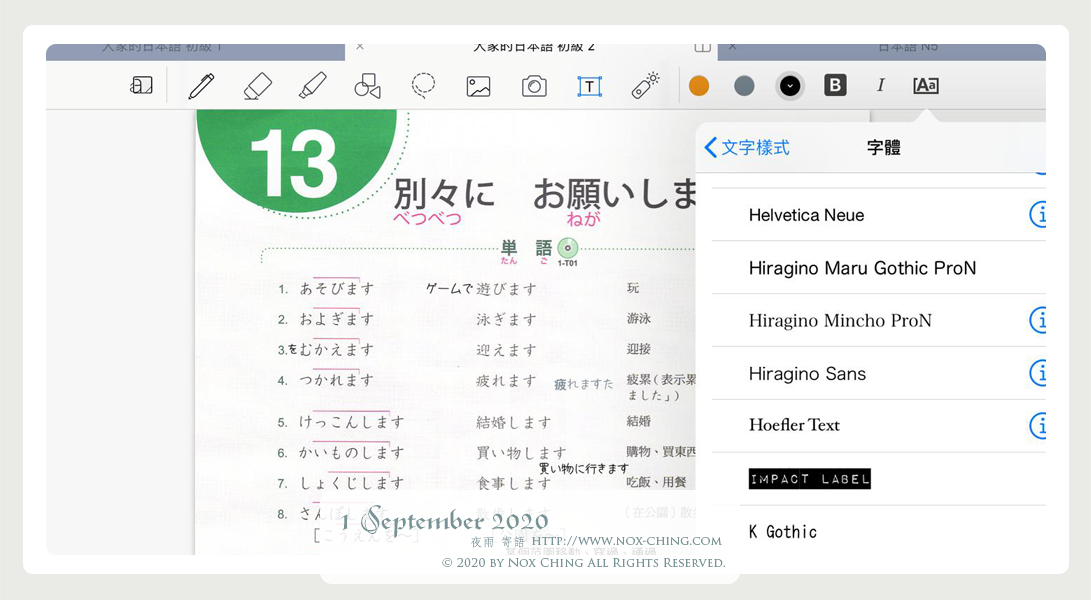Tap the word あそびます in row 1
The image size is (1091, 600).
tap(337, 288)
